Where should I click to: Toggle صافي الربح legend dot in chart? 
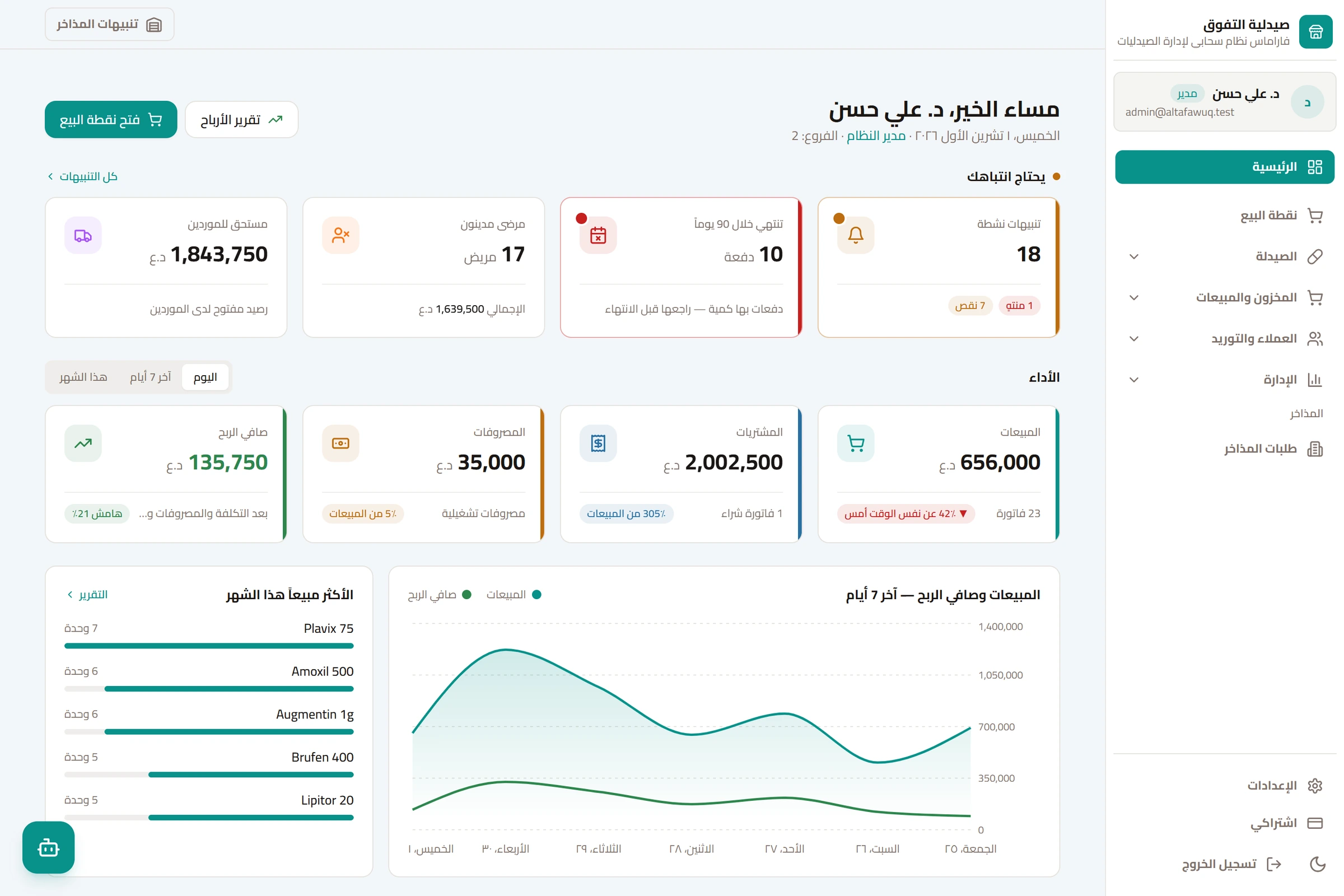[466, 594]
